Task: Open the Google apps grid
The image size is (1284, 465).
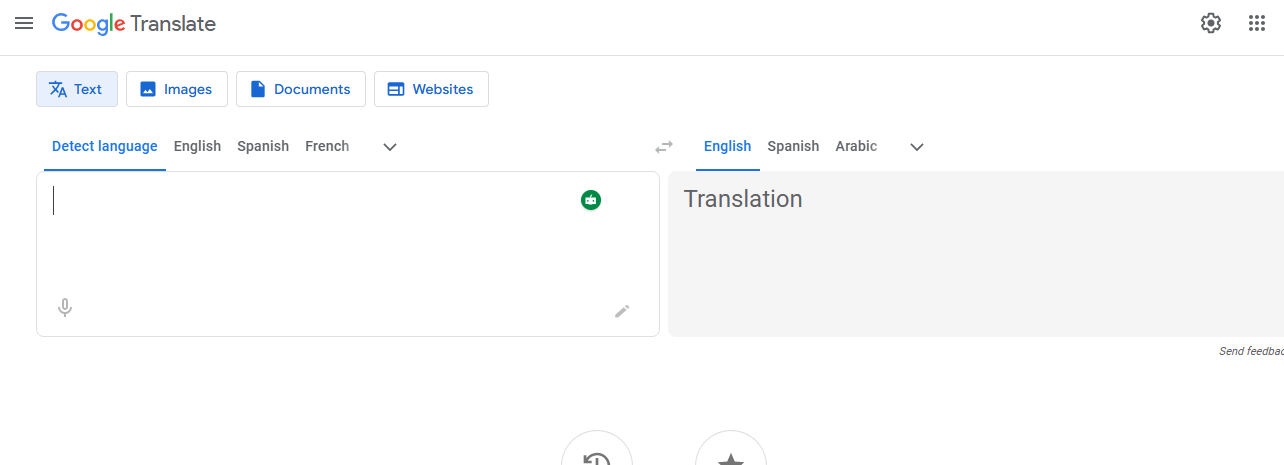Action: [x=1257, y=23]
